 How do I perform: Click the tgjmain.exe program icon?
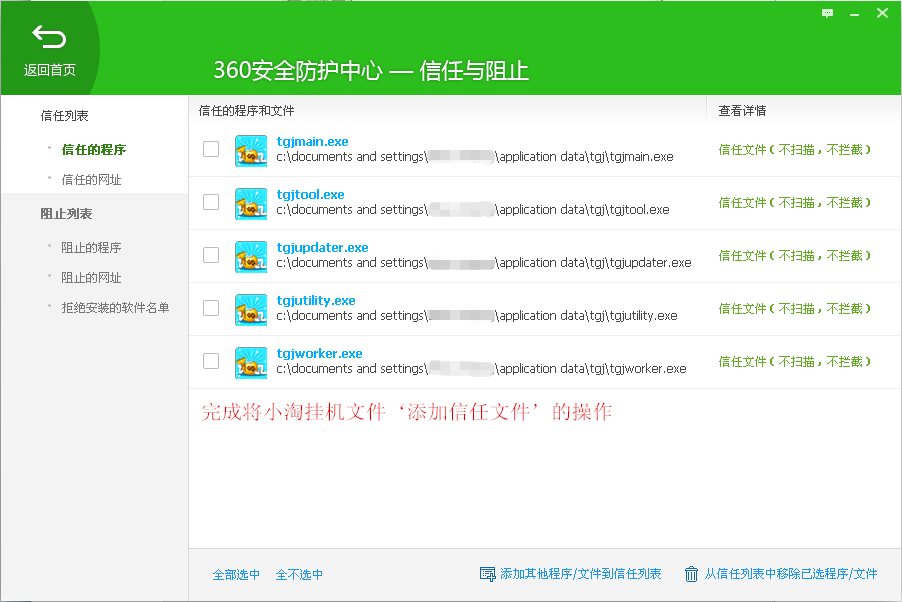point(251,151)
